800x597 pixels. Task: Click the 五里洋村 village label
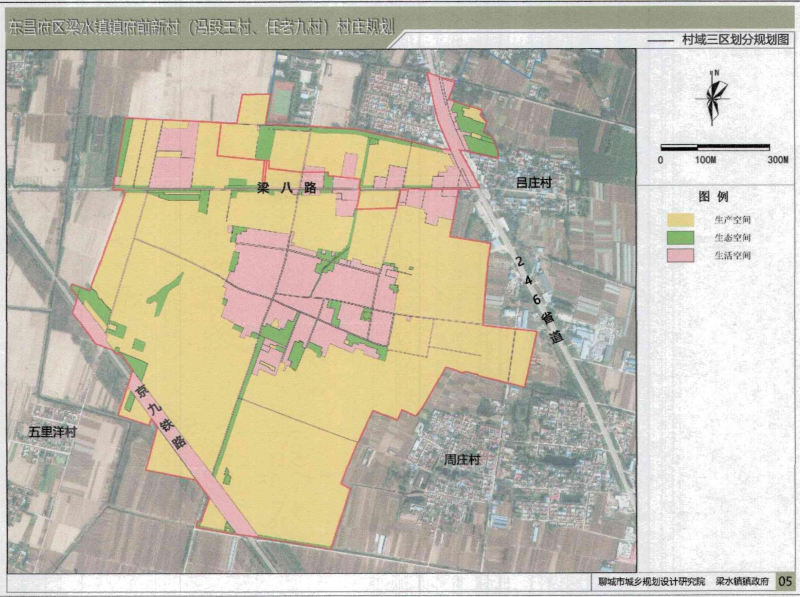[54, 432]
